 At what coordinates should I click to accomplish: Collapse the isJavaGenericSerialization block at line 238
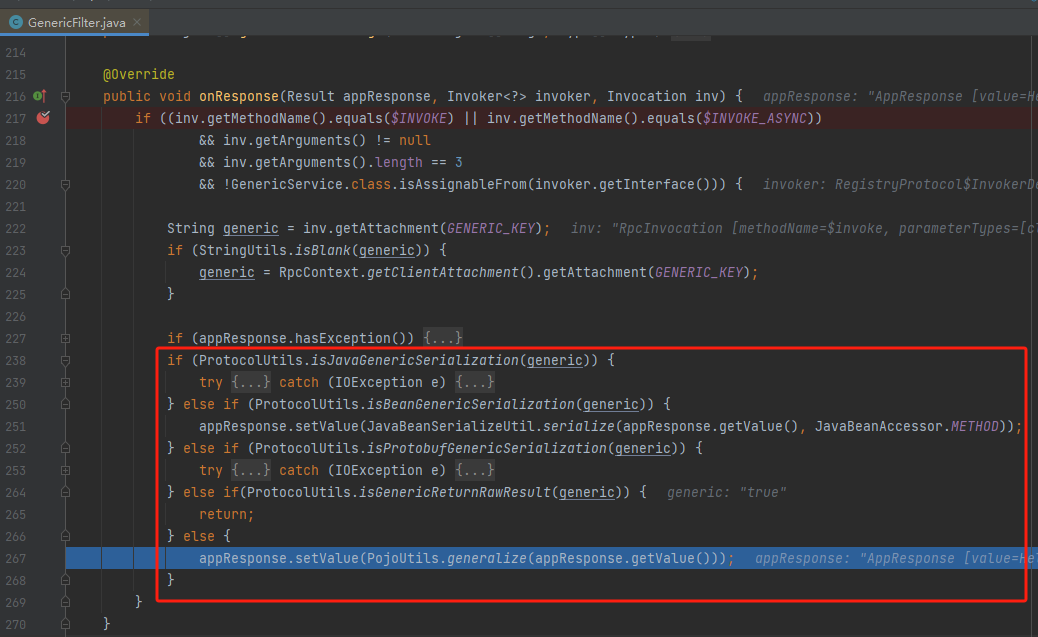tap(66, 360)
